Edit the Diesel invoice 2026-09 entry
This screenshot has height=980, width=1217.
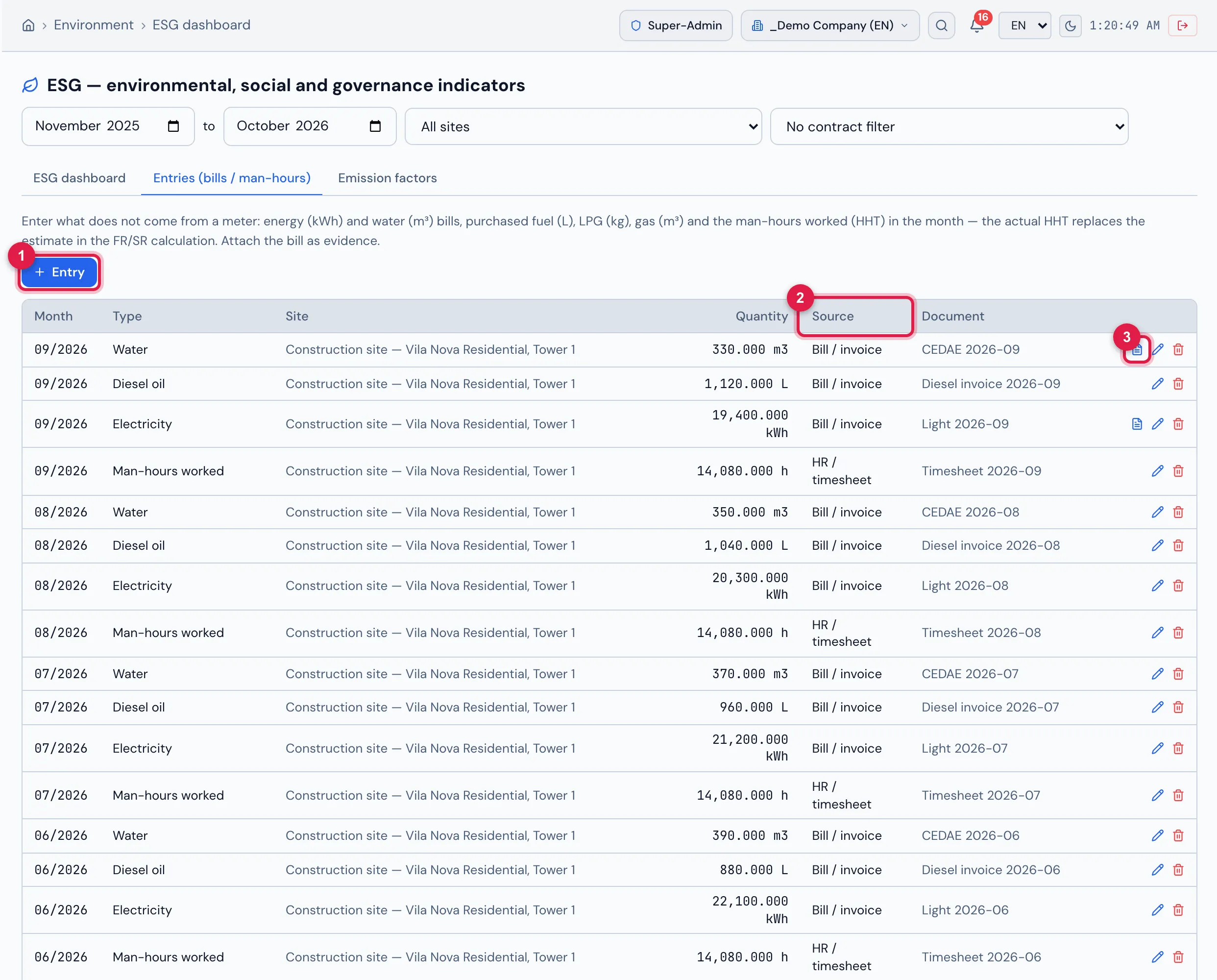[1157, 384]
